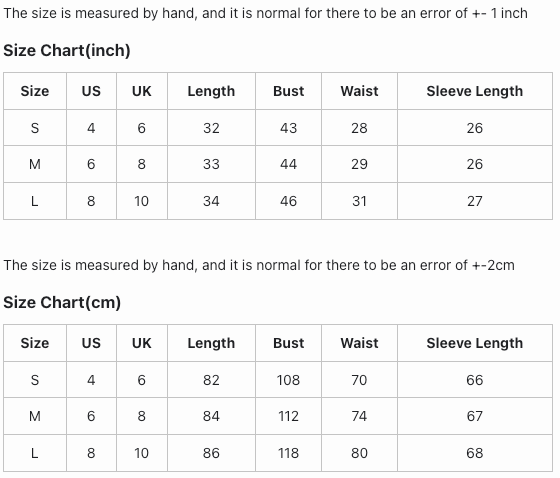The image size is (560, 478).
Task: Click bust value 112 in cm table
Action: (289, 416)
